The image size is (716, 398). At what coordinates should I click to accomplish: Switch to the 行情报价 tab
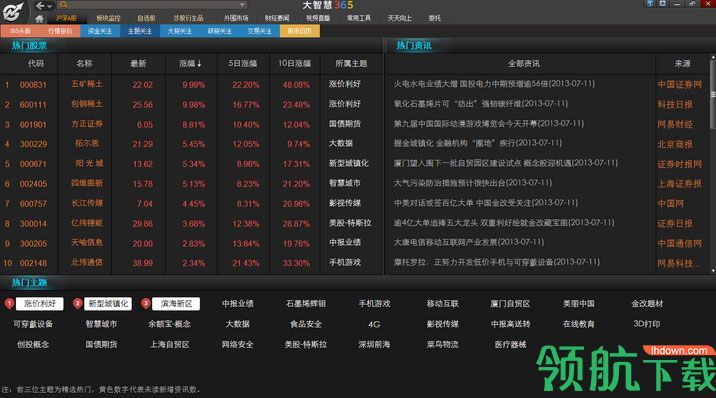click(60, 31)
